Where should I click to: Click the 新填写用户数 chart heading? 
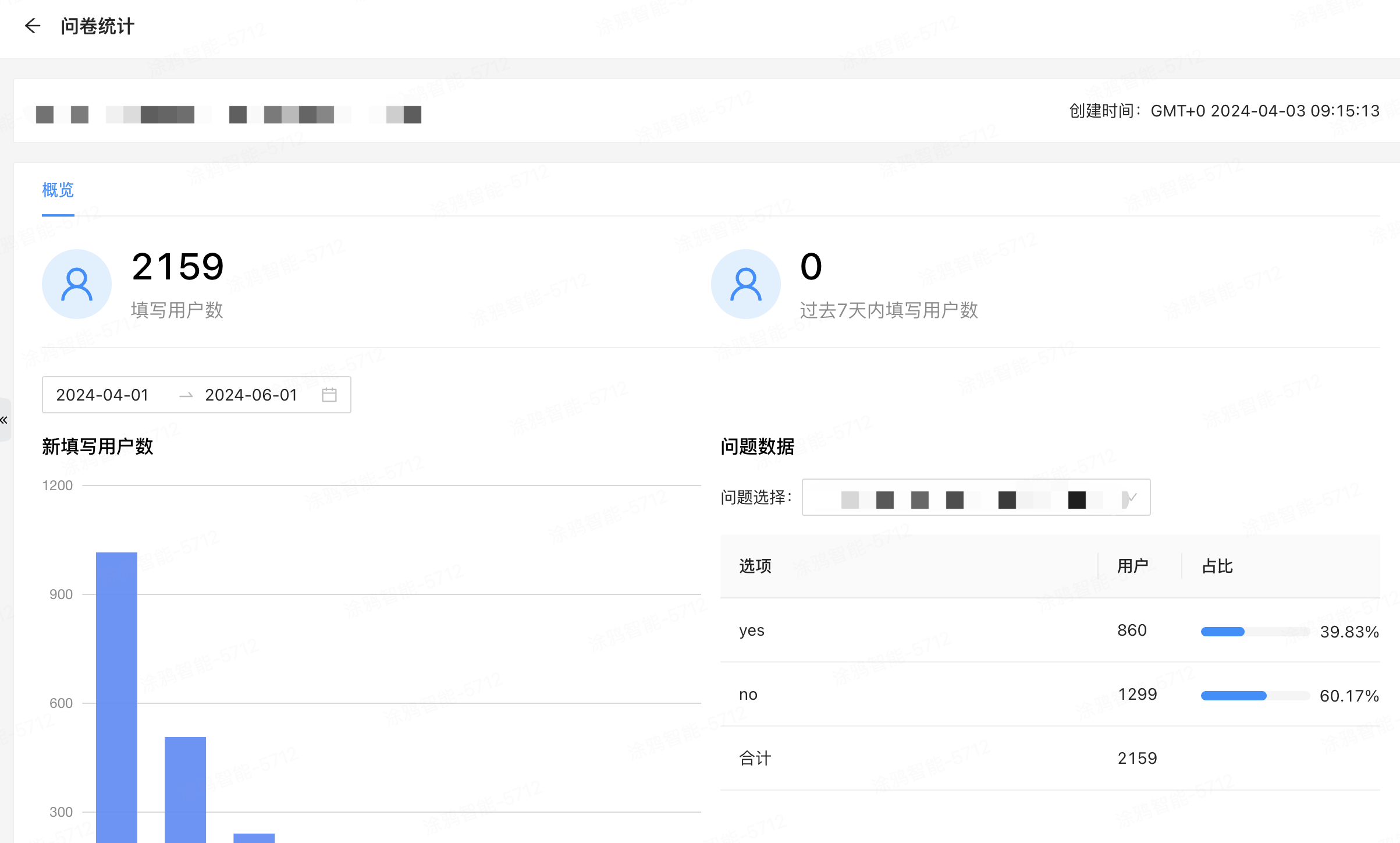[x=98, y=447]
